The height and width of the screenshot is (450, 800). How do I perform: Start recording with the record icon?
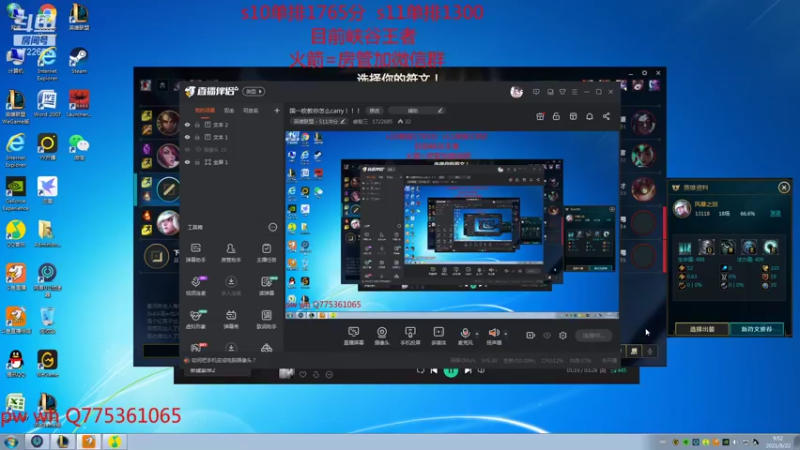click(x=531, y=335)
